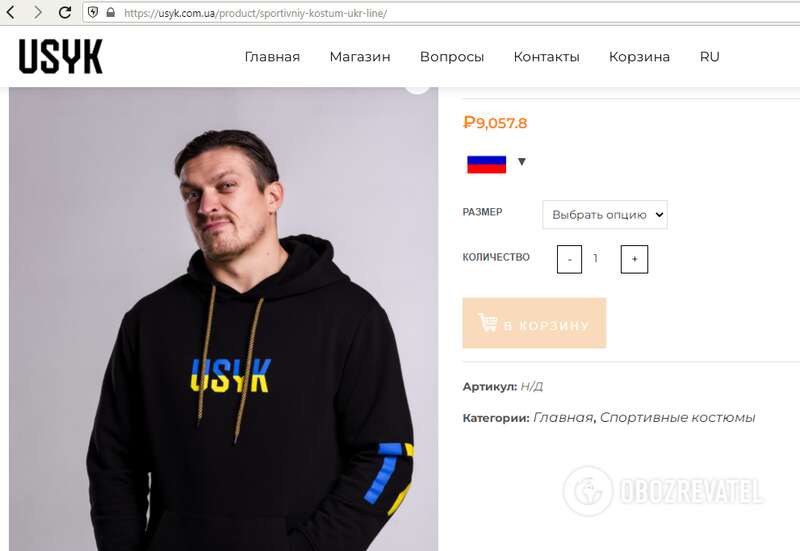Image resolution: width=800 pixels, height=551 pixels.
Task: Open the Корзина menu item
Action: pos(639,57)
